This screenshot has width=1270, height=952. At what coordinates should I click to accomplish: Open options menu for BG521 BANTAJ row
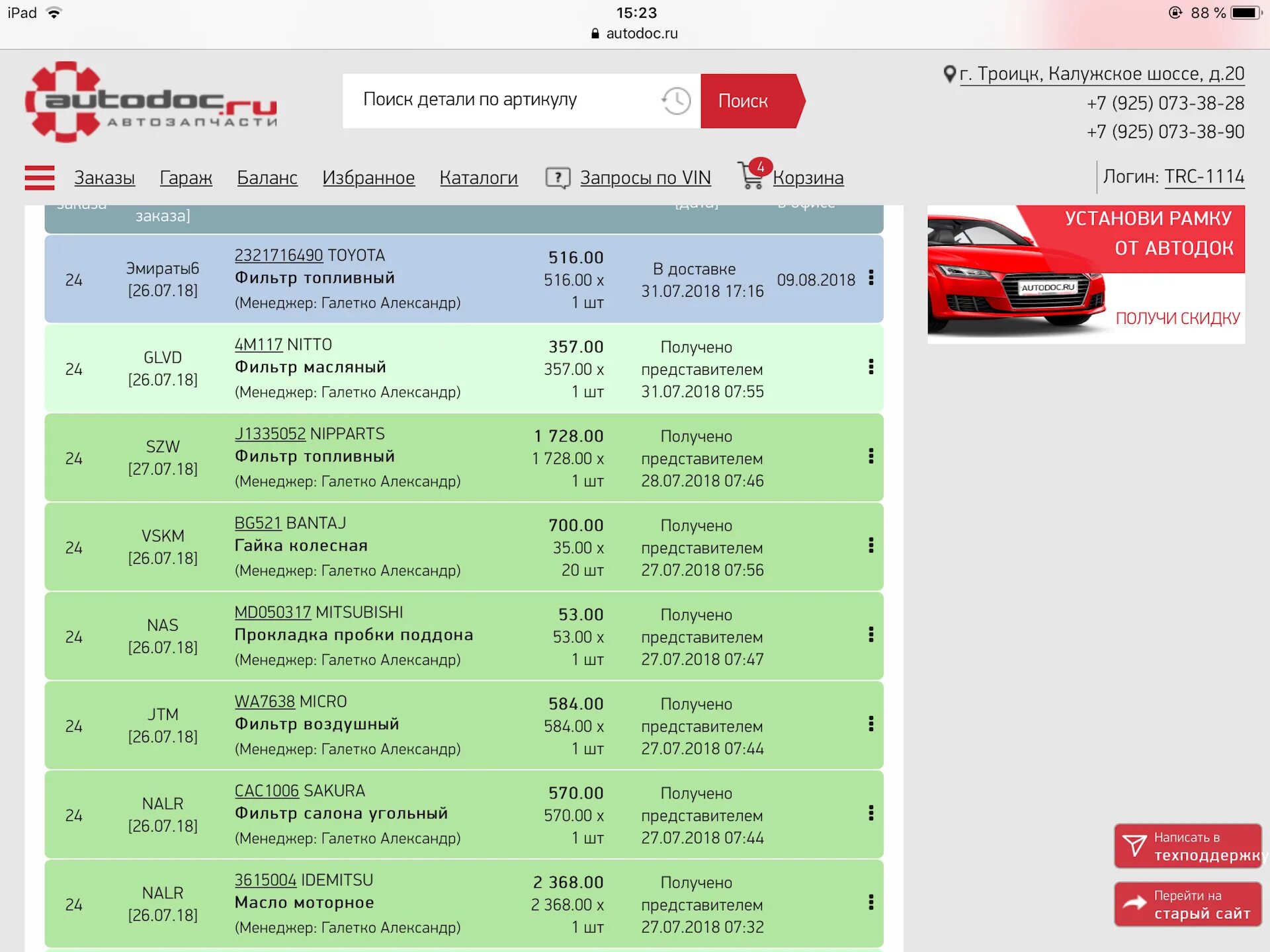coord(870,545)
